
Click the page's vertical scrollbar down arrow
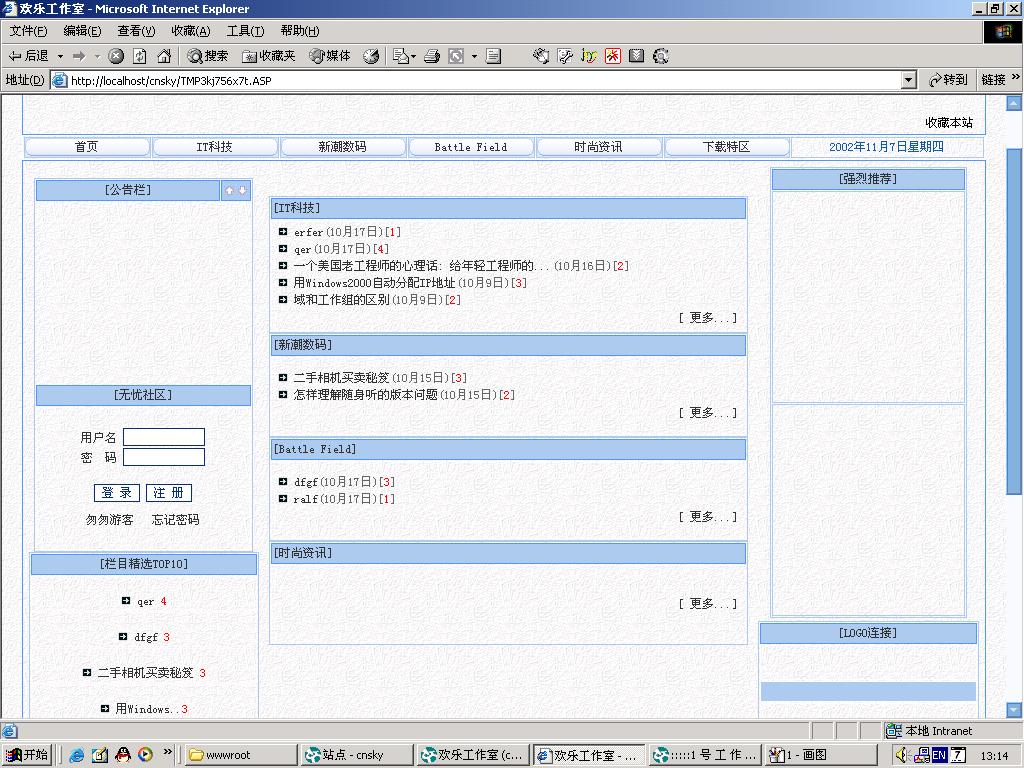[1014, 710]
